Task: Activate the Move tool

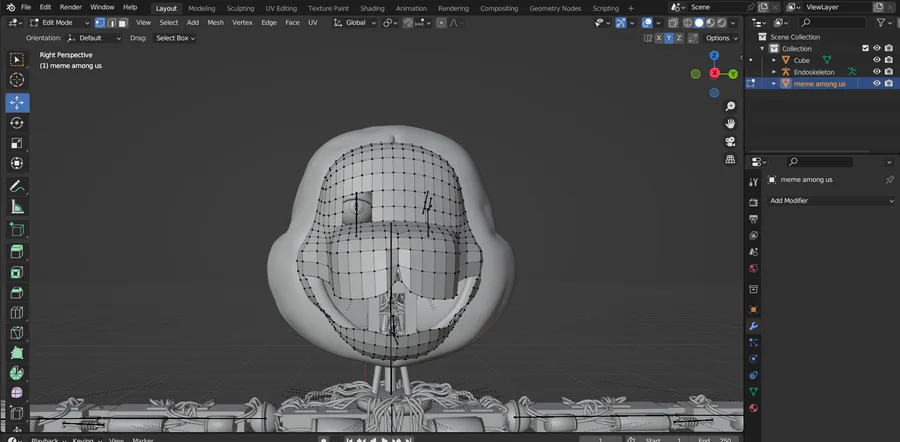Action: 17,103
